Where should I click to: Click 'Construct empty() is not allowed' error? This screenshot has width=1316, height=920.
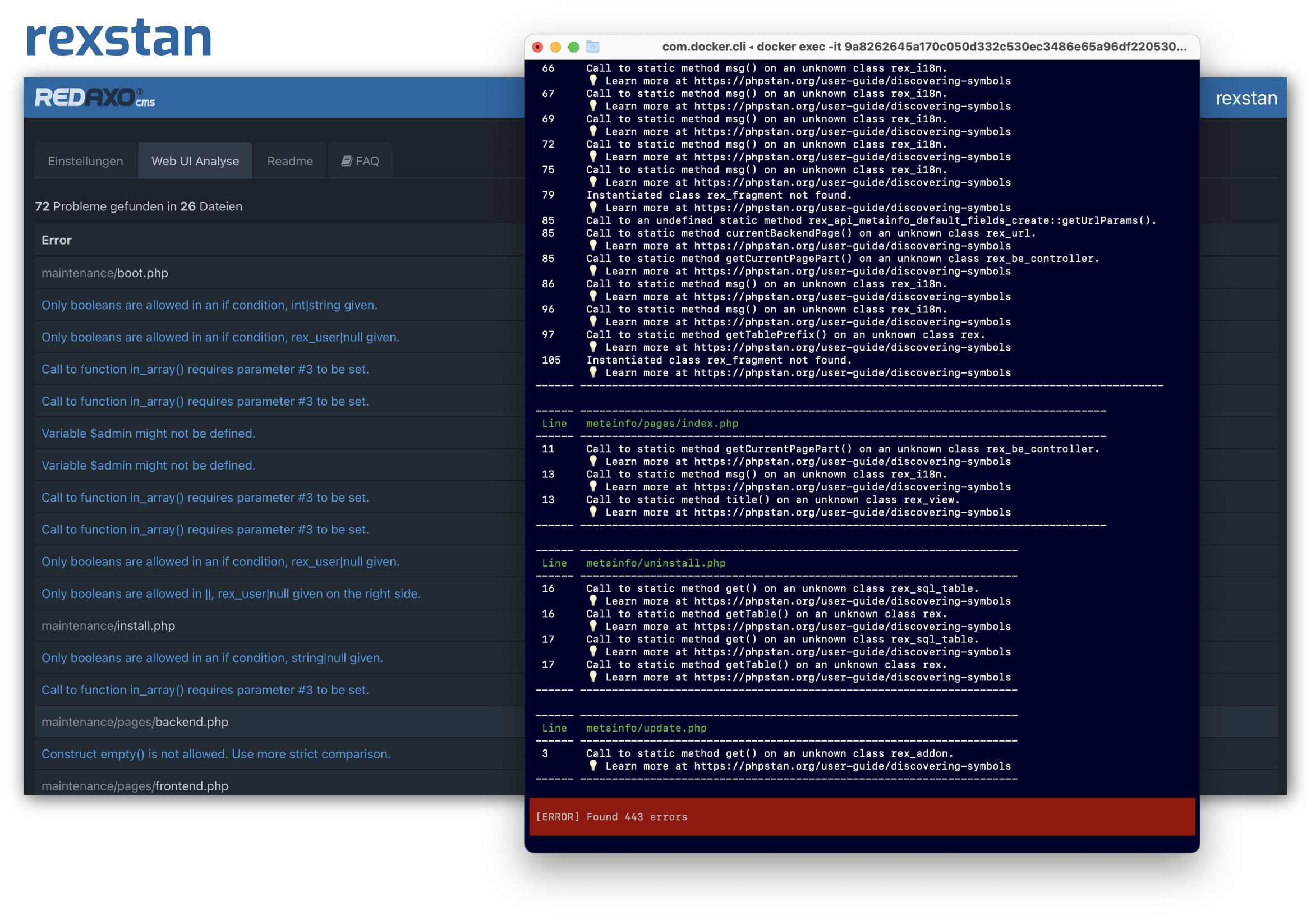[x=215, y=754]
